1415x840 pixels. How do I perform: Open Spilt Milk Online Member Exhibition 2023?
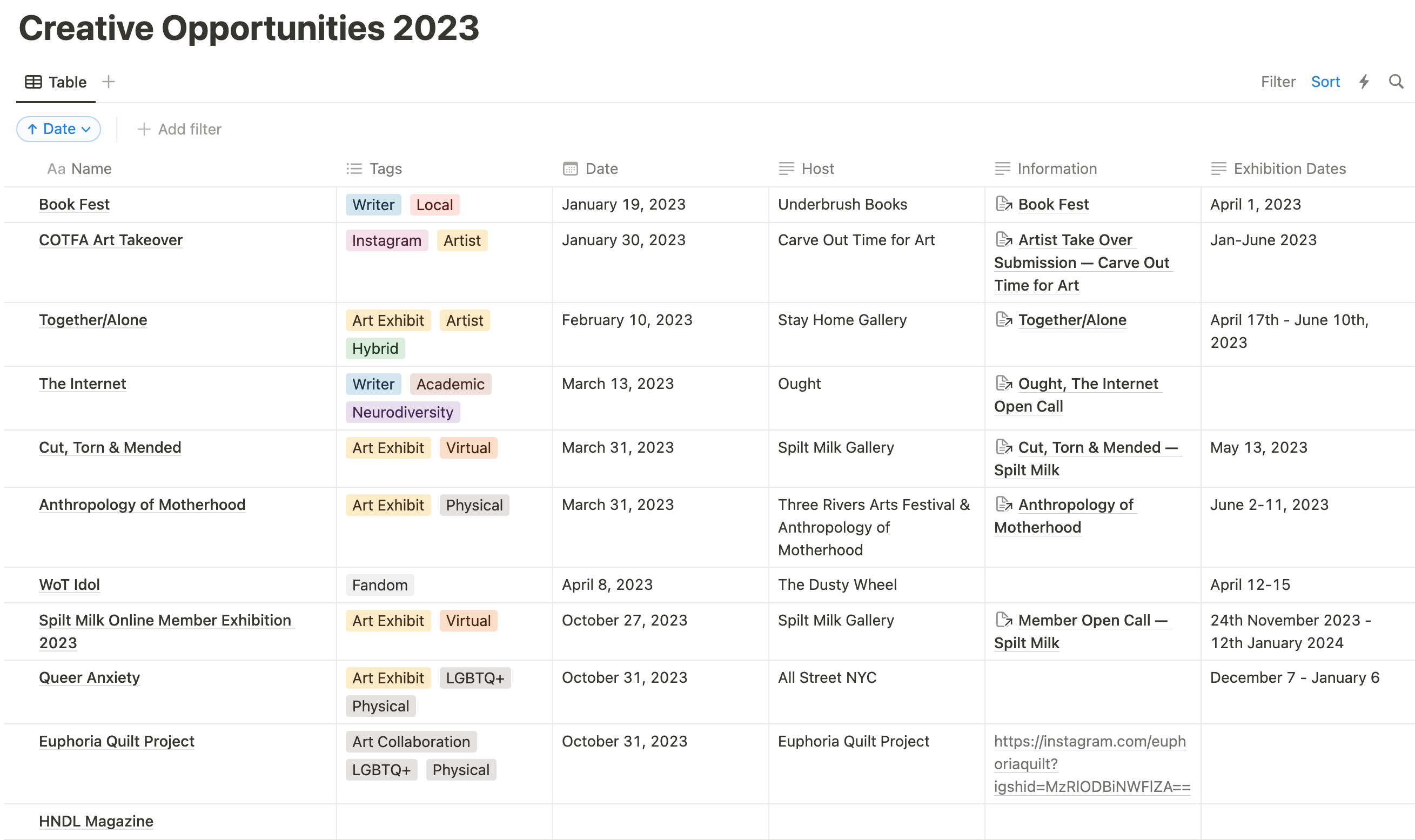point(167,631)
